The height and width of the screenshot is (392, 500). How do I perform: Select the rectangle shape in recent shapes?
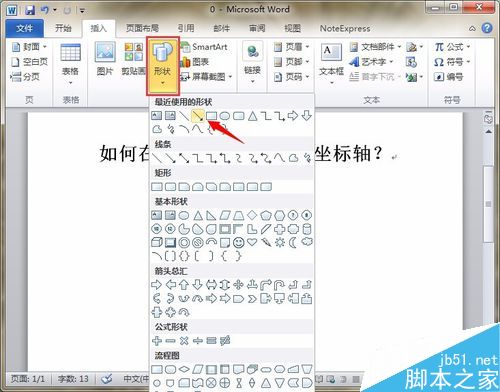click(211, 116)
